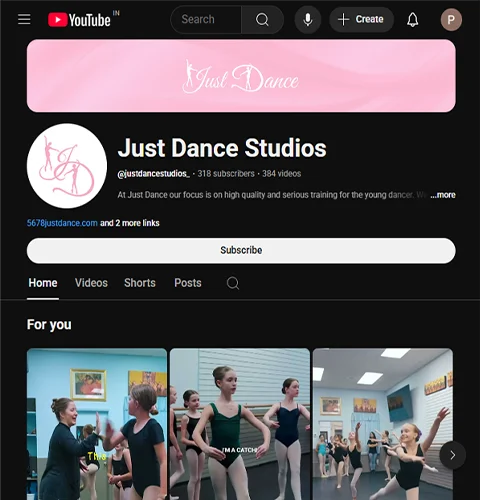Click the '384 videos' count
480x500 pixels.
pyautogui.click(x=281, y=174)
